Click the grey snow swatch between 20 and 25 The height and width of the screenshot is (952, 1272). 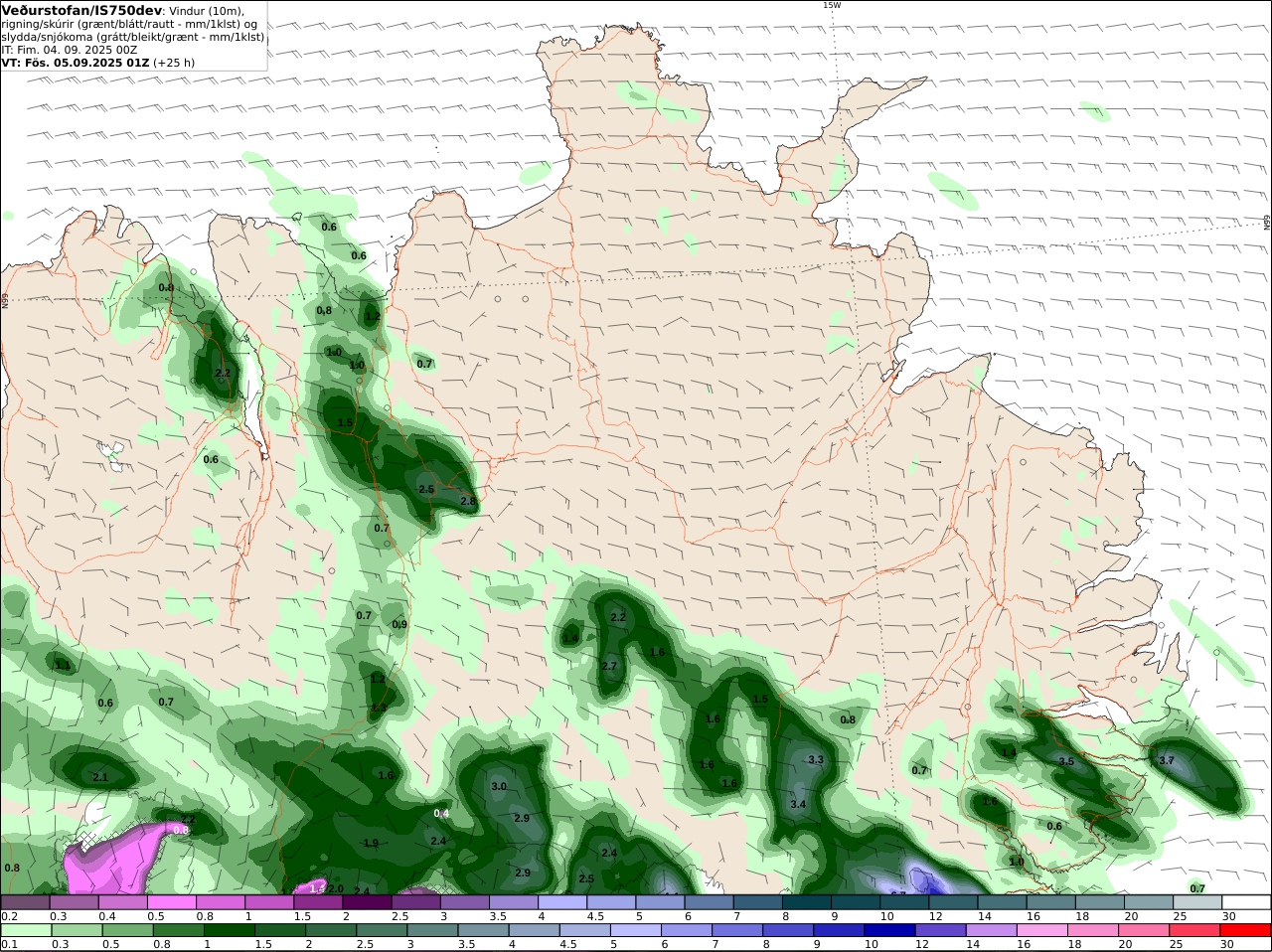(x=1151, y=901)
